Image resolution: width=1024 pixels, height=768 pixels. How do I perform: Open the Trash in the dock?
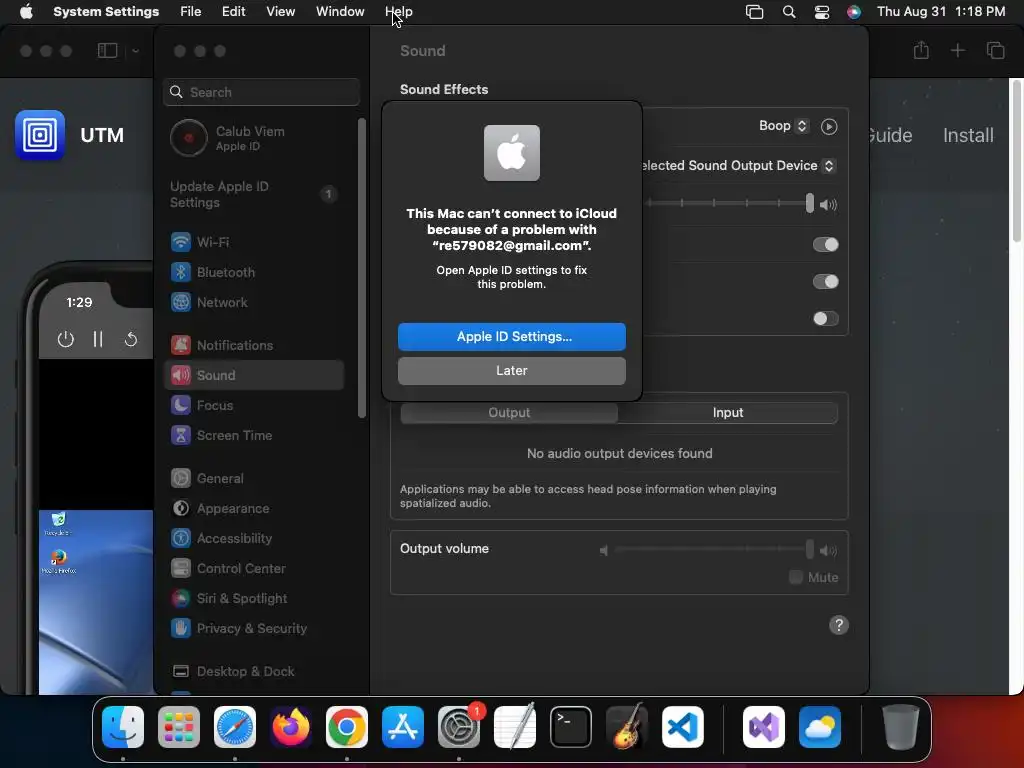901,727
